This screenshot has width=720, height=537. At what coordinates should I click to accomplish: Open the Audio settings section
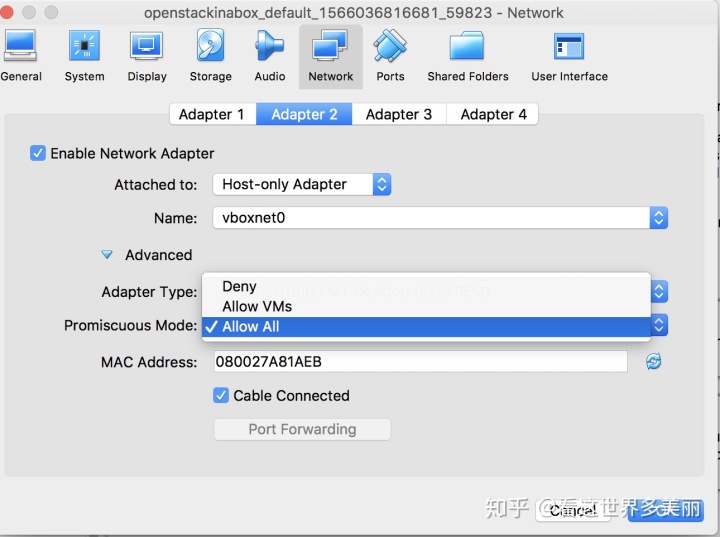click(x=270, y=56)
